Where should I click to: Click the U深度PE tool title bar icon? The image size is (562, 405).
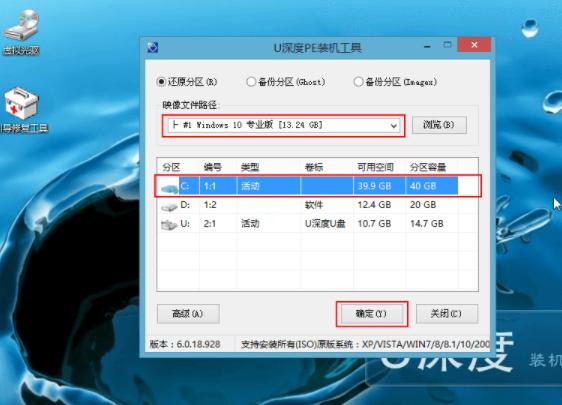pyautogui.click(x=153, y=47)
